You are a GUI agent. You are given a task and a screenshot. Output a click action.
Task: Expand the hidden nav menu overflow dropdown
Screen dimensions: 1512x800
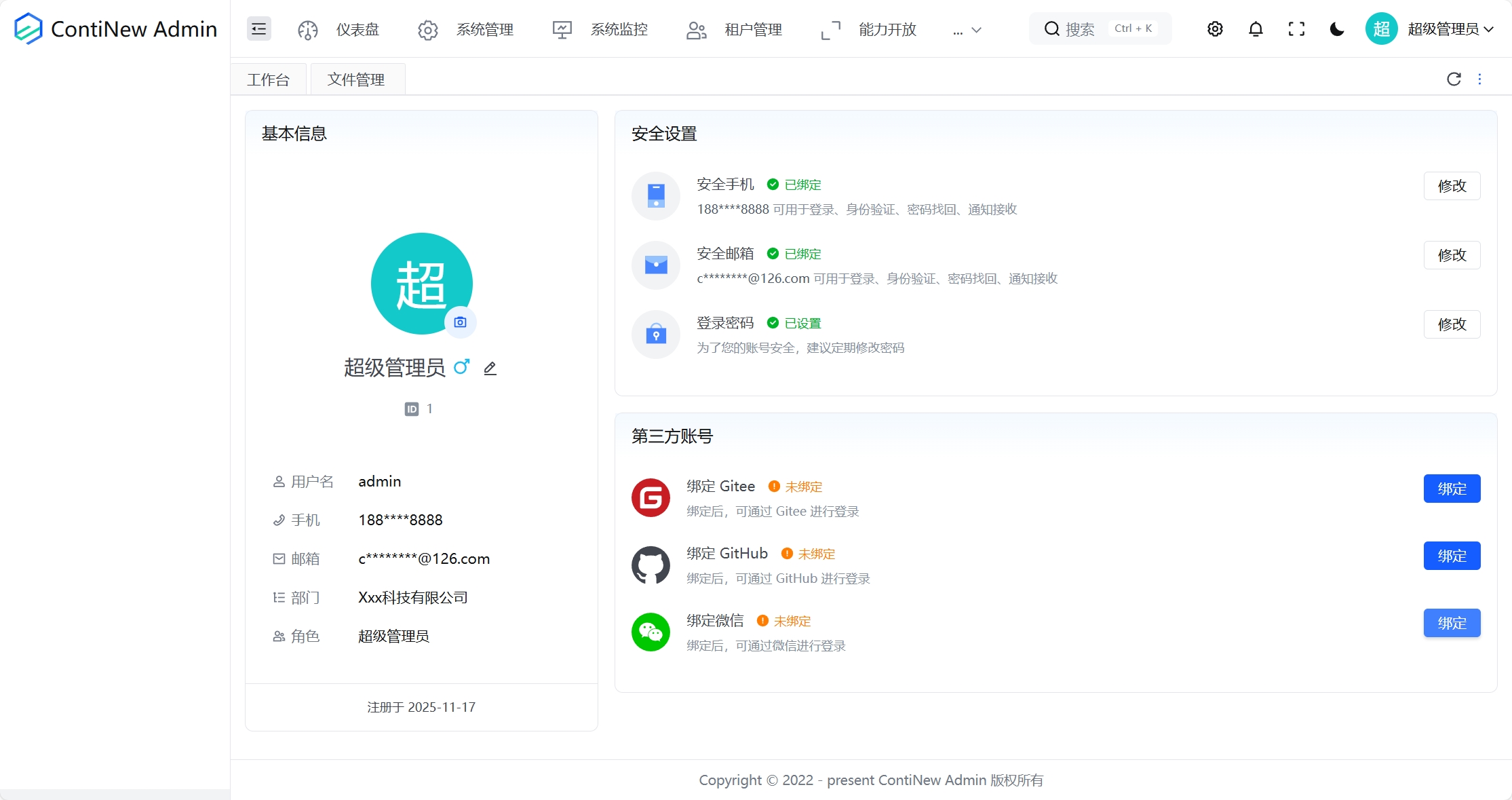[967, 30]
